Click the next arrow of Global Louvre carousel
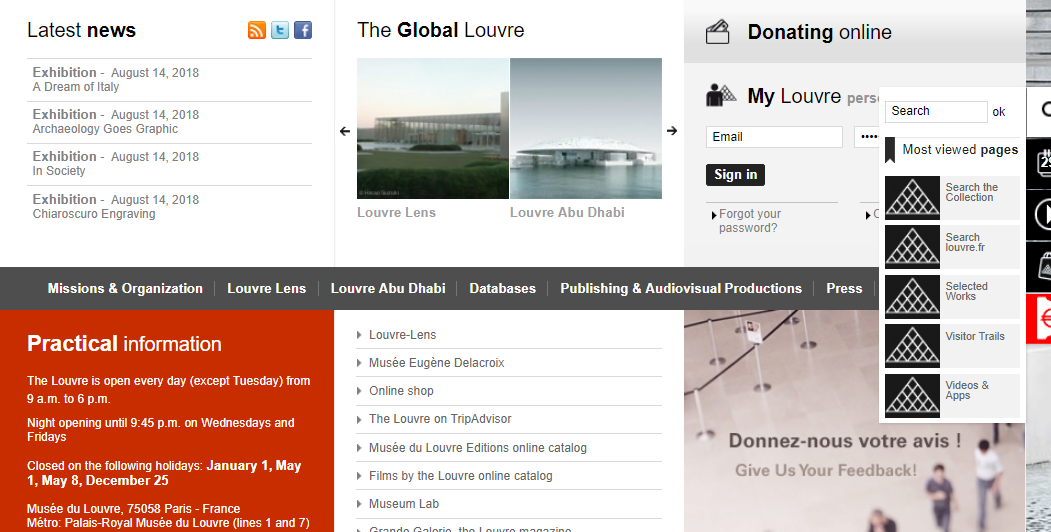 click(x=672, y=131)
